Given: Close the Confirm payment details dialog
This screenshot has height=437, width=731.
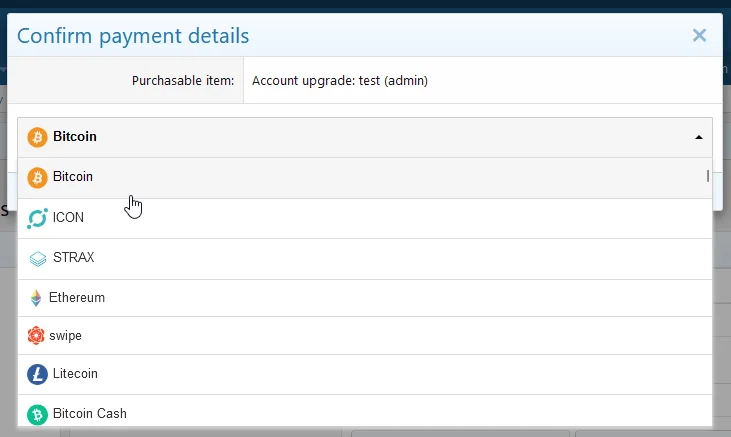Looking at the screenshot, I should [x=699, y=36].
